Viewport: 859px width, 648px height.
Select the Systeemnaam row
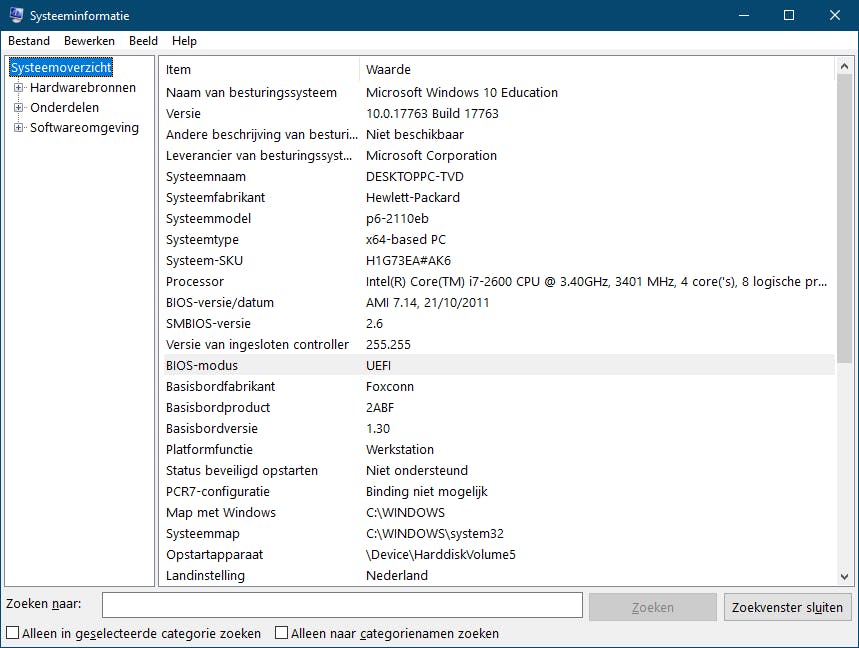pyautogui.click(x=499, y=176)
